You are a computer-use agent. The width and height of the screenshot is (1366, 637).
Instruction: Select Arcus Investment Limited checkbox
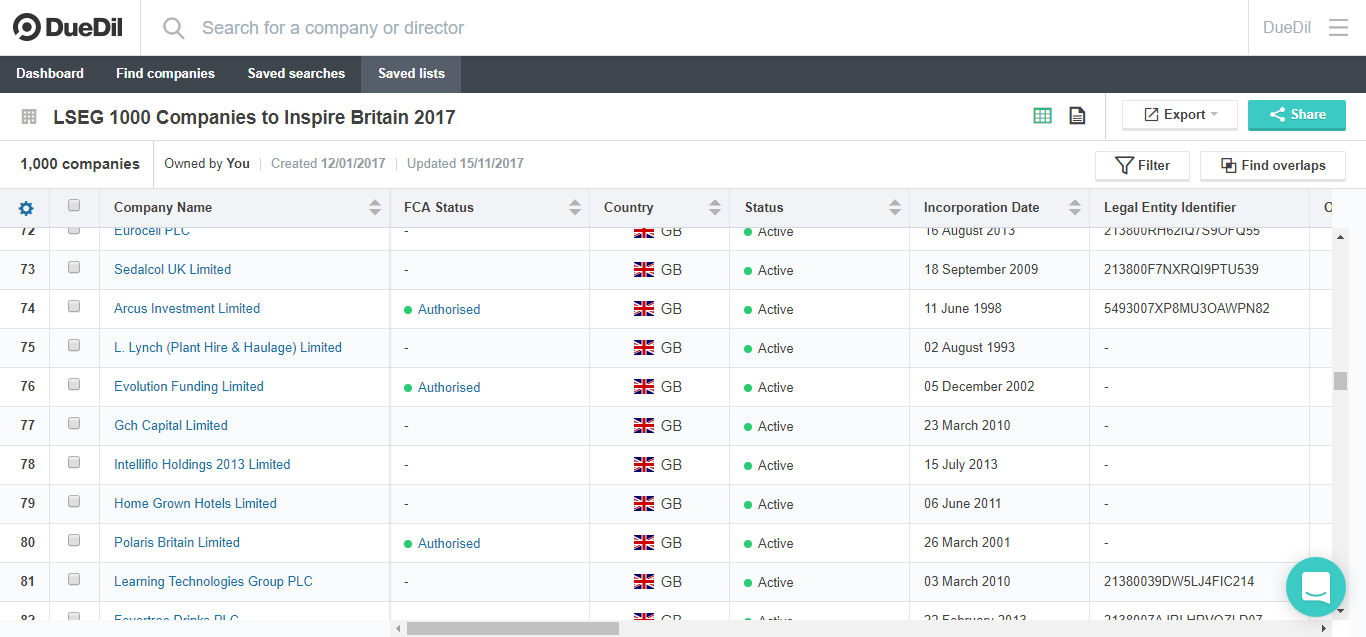(74, 306)
